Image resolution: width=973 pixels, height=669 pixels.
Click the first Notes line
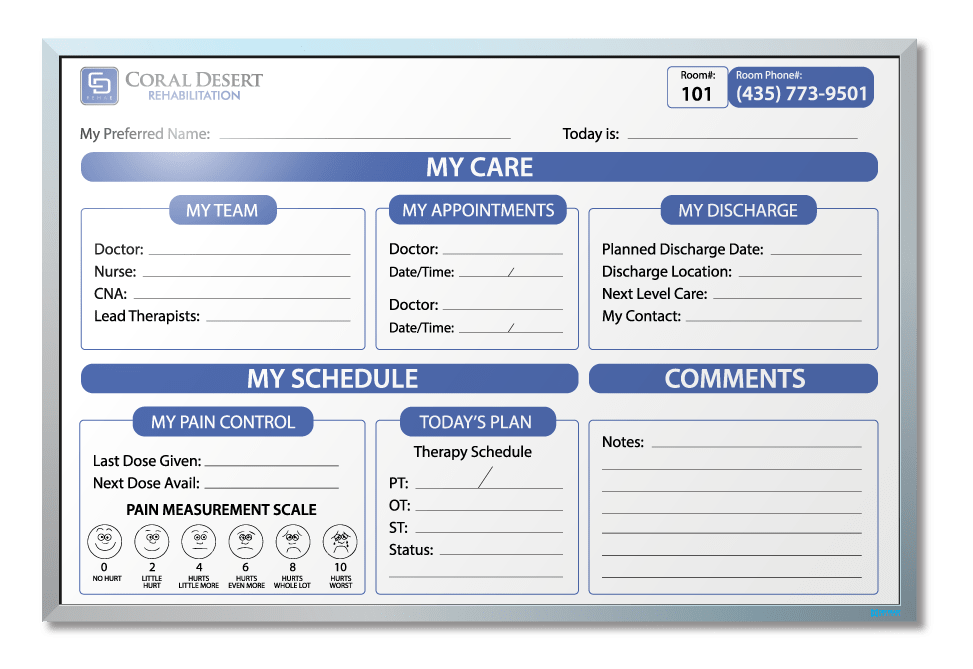click(x=756, y=443)
